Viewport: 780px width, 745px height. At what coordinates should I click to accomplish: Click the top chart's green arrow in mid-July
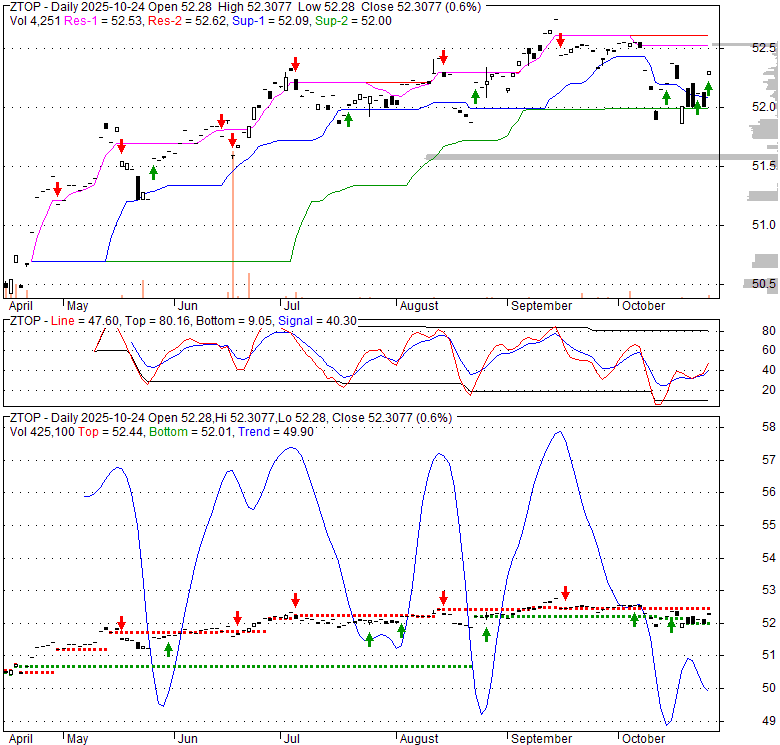pos(348,119)
